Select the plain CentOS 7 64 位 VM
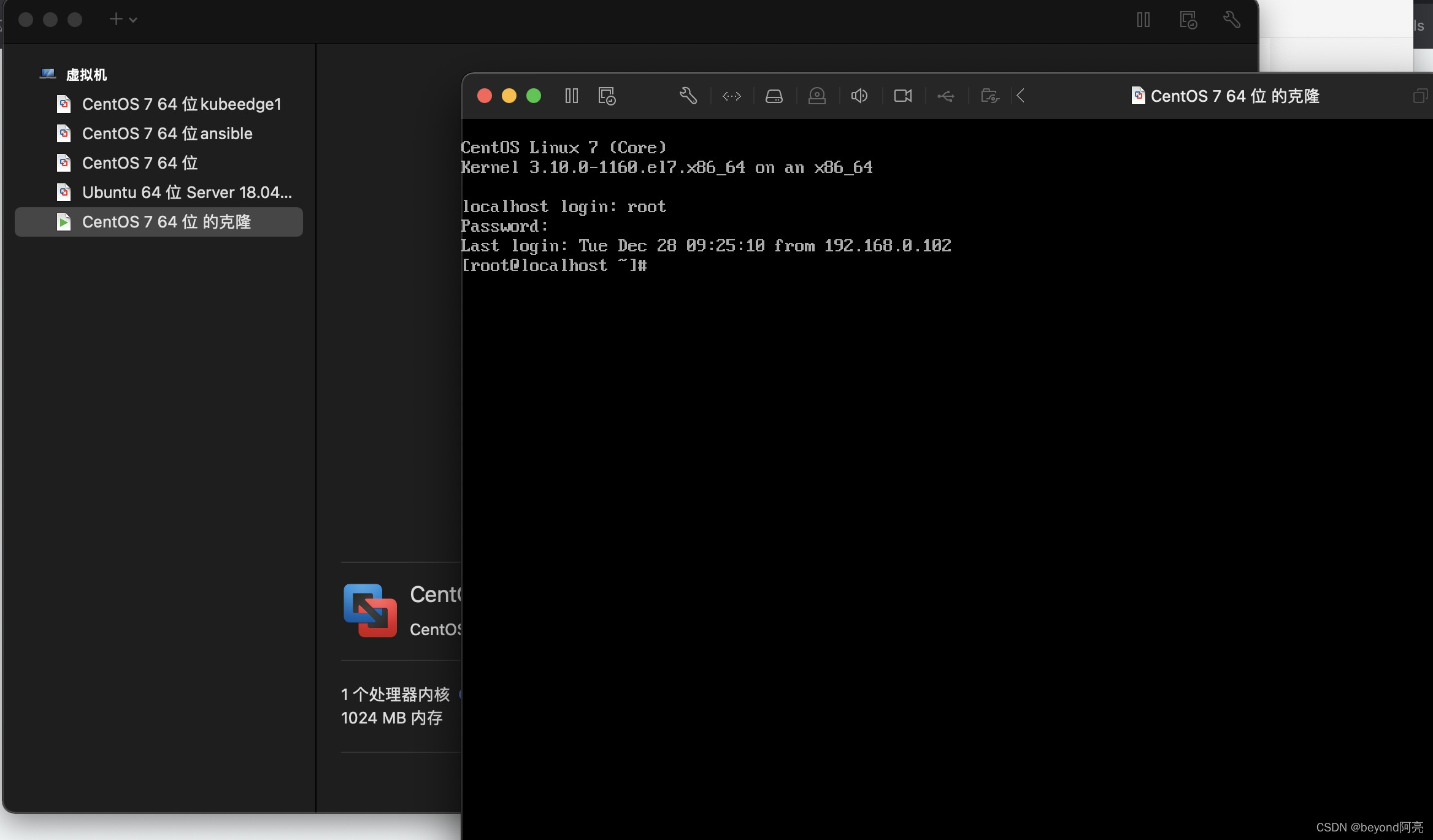Image resolution: width=1433 pixels, height=840 pixels. pos(140,163)
